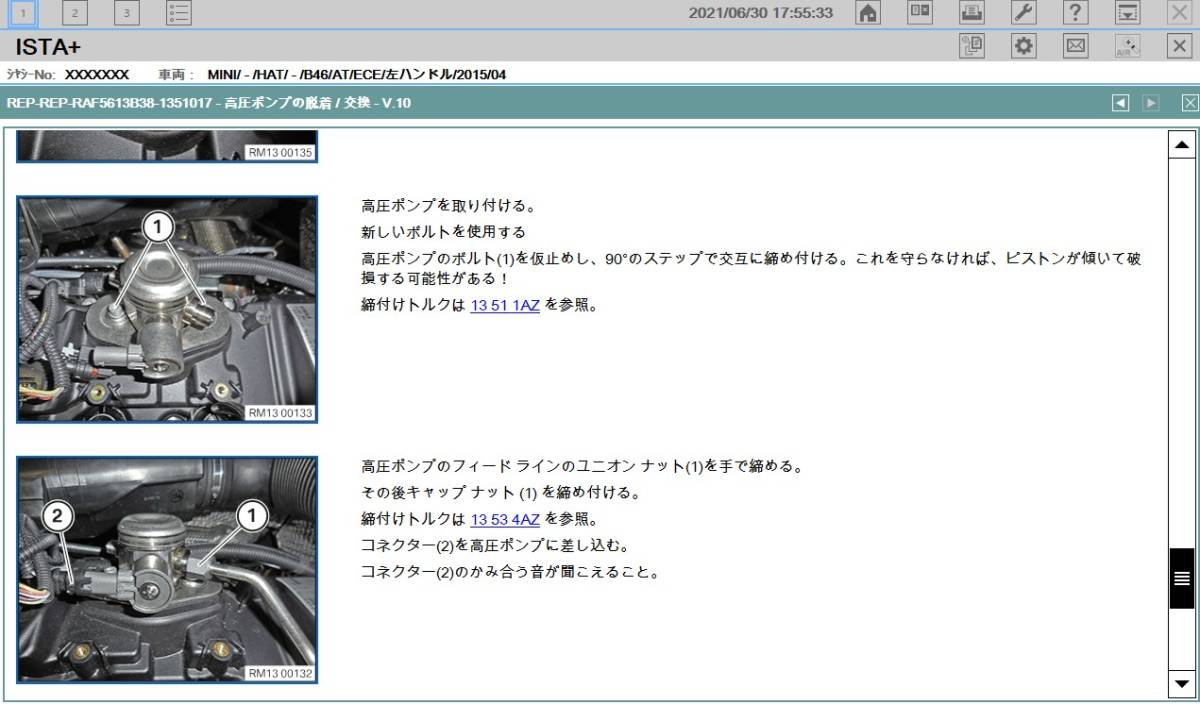The width and height of the screenshot is (1200, 704).
Task: Open the session list icon
Action: (x=178, y=13)
